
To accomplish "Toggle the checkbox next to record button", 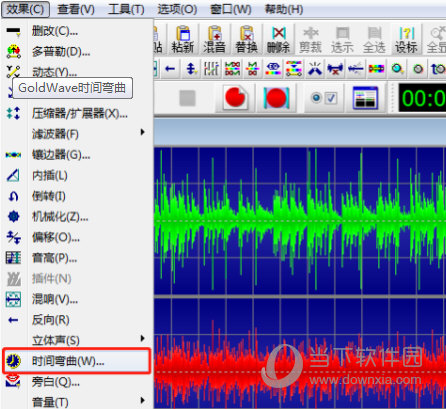I will [331, 98].
